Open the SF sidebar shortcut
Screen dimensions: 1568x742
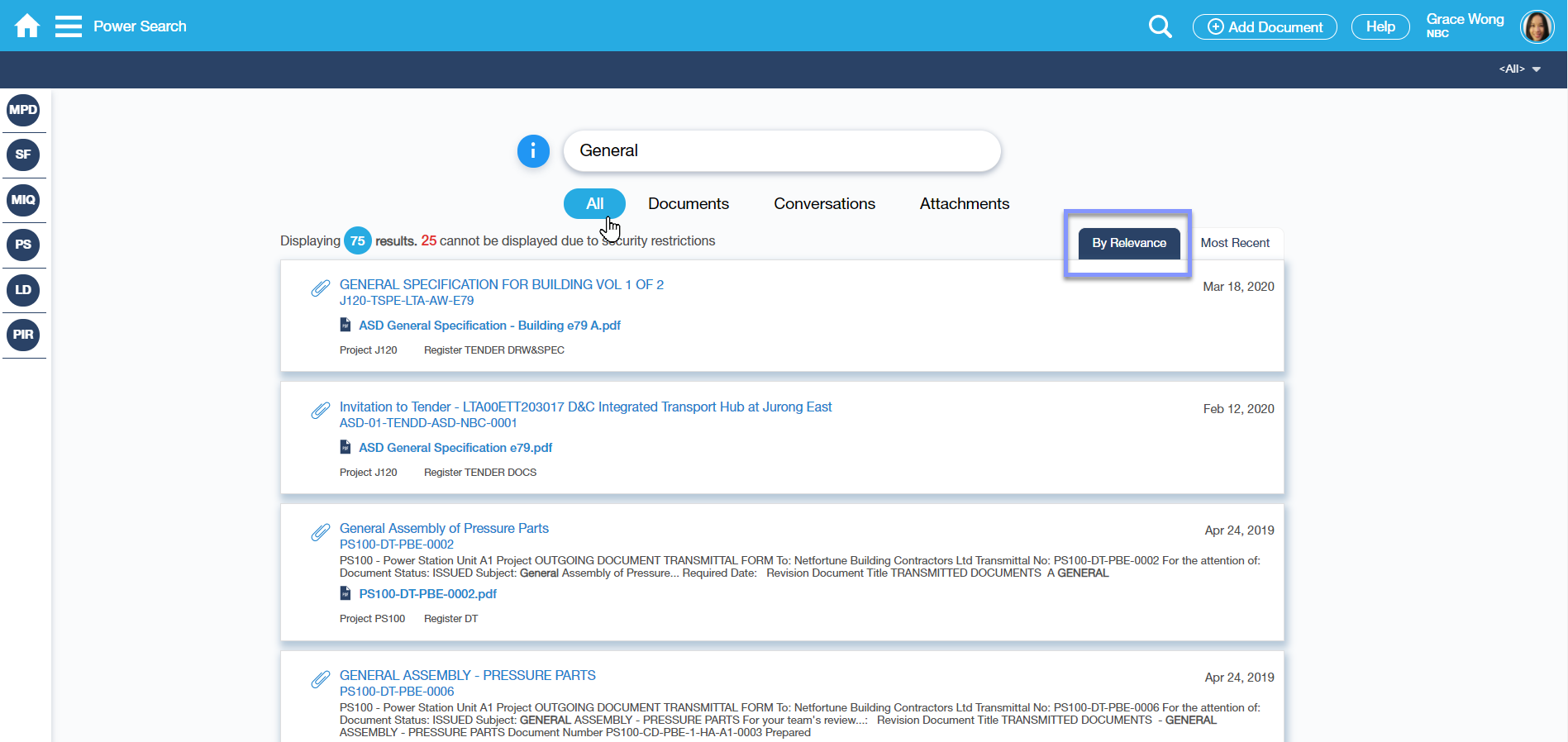tap(23, 155)
